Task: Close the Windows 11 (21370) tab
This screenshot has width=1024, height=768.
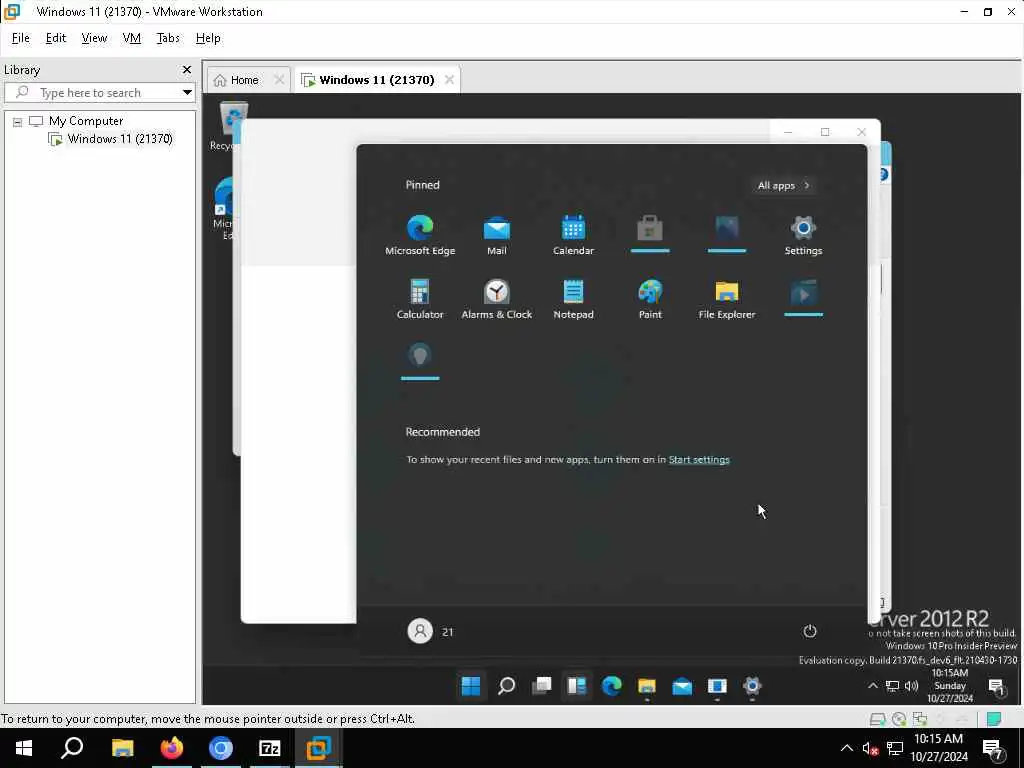Action: (x=449, y=80)
